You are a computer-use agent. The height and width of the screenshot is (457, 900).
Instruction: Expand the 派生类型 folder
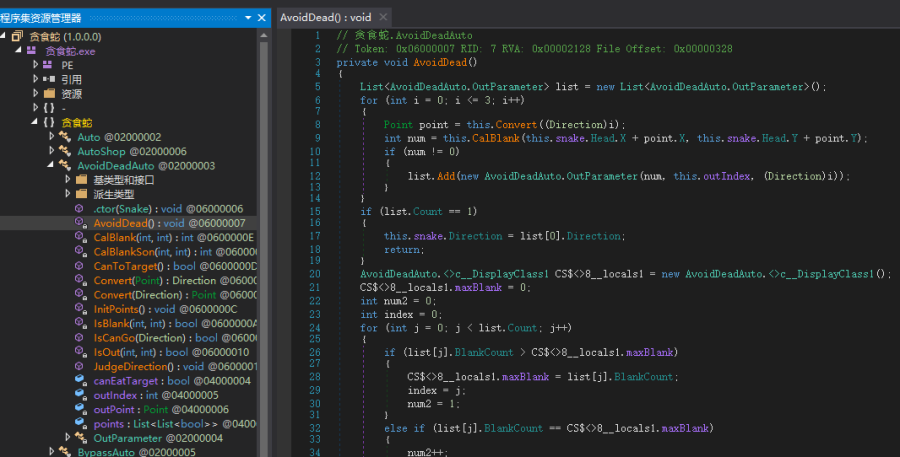68,194
